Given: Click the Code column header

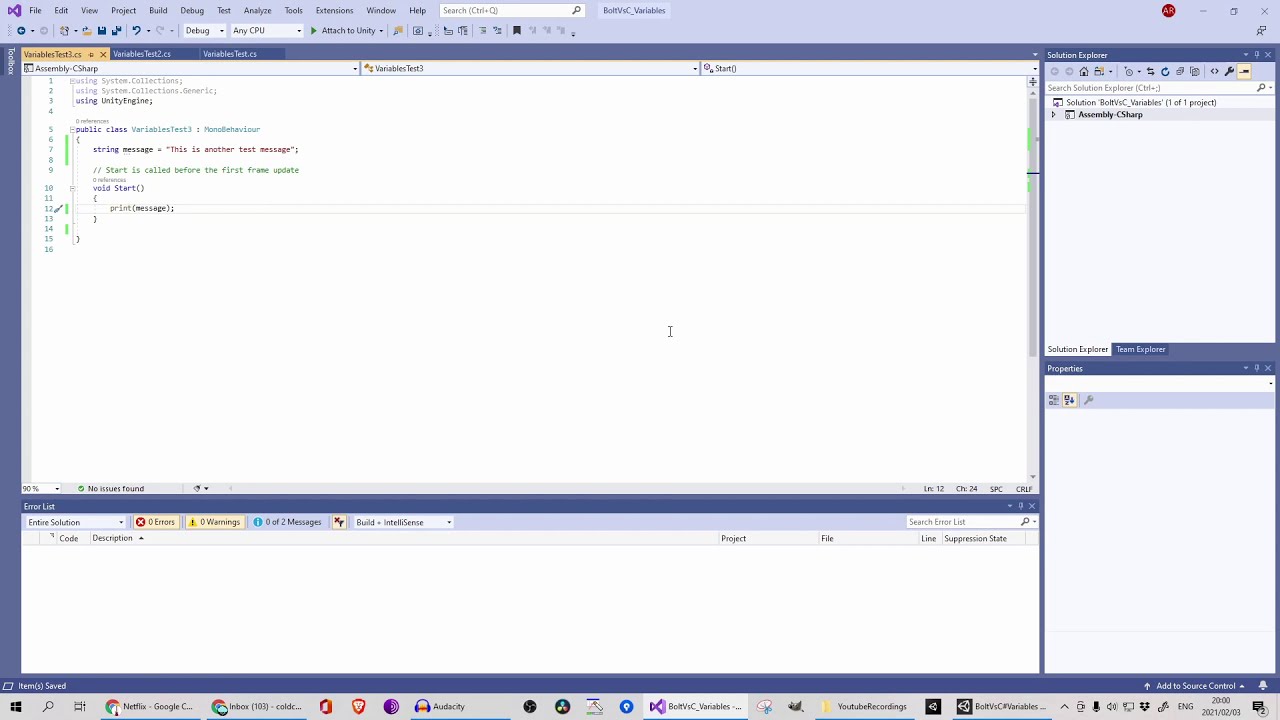Looking at the screenshot, I should [68, 539].
